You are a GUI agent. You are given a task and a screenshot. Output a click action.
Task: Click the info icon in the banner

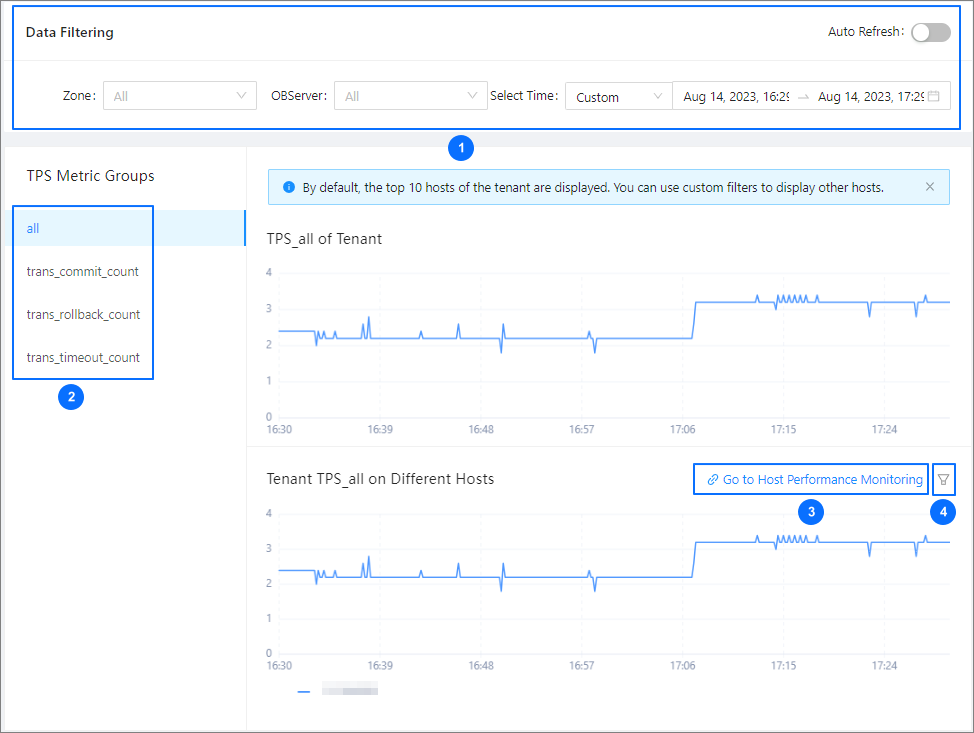(289, 187)
